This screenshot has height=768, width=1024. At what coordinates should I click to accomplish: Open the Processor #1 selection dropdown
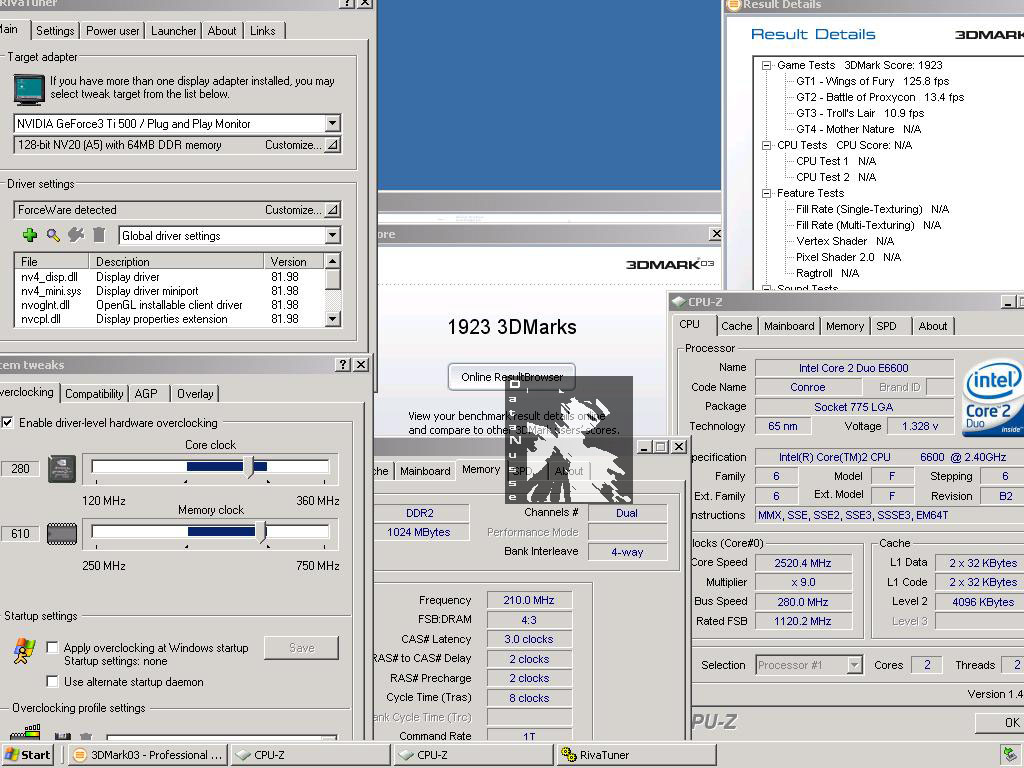pyautogui.click(x=854, y=665)
